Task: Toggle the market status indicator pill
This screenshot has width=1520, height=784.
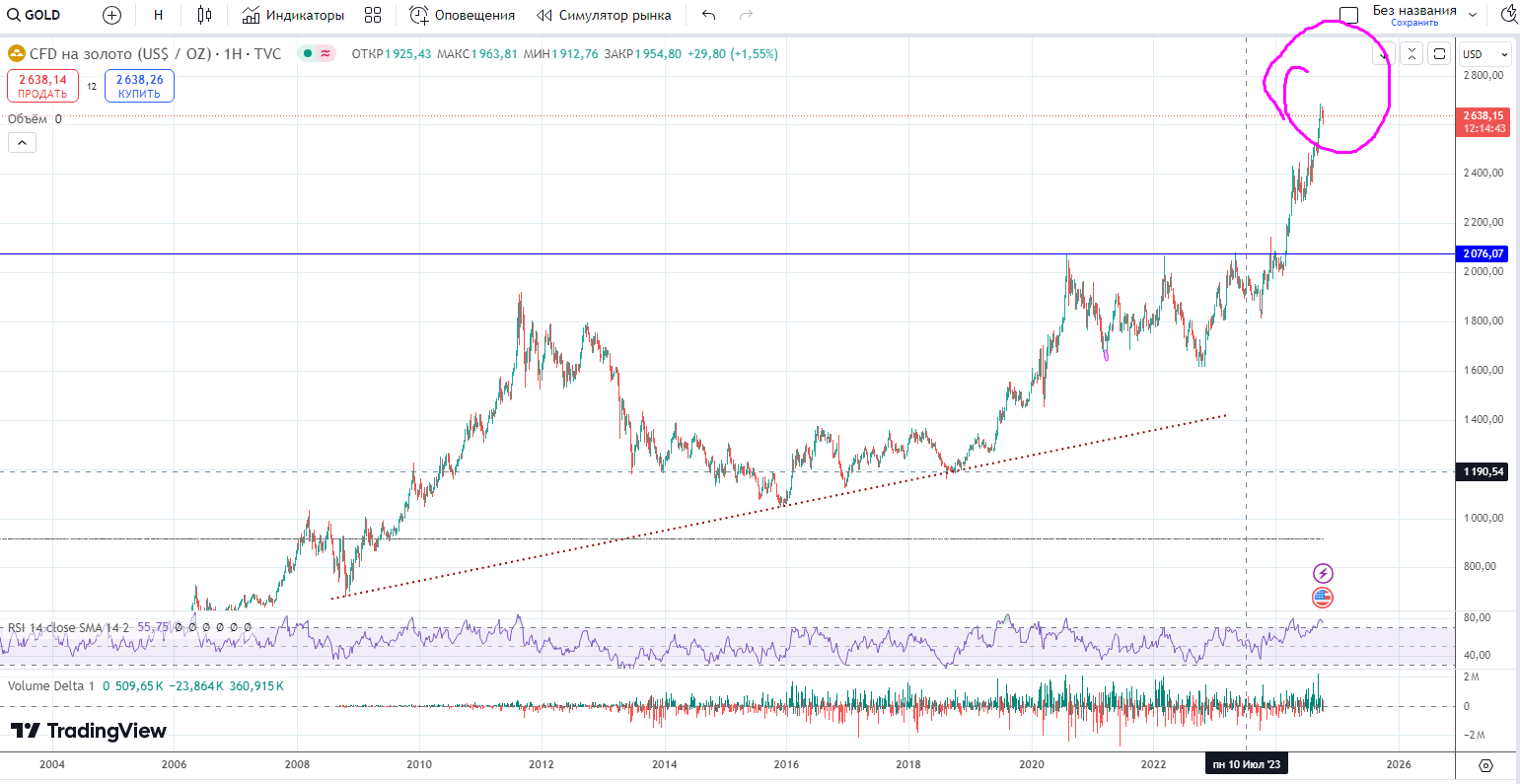Action: (x=319, y=54)
